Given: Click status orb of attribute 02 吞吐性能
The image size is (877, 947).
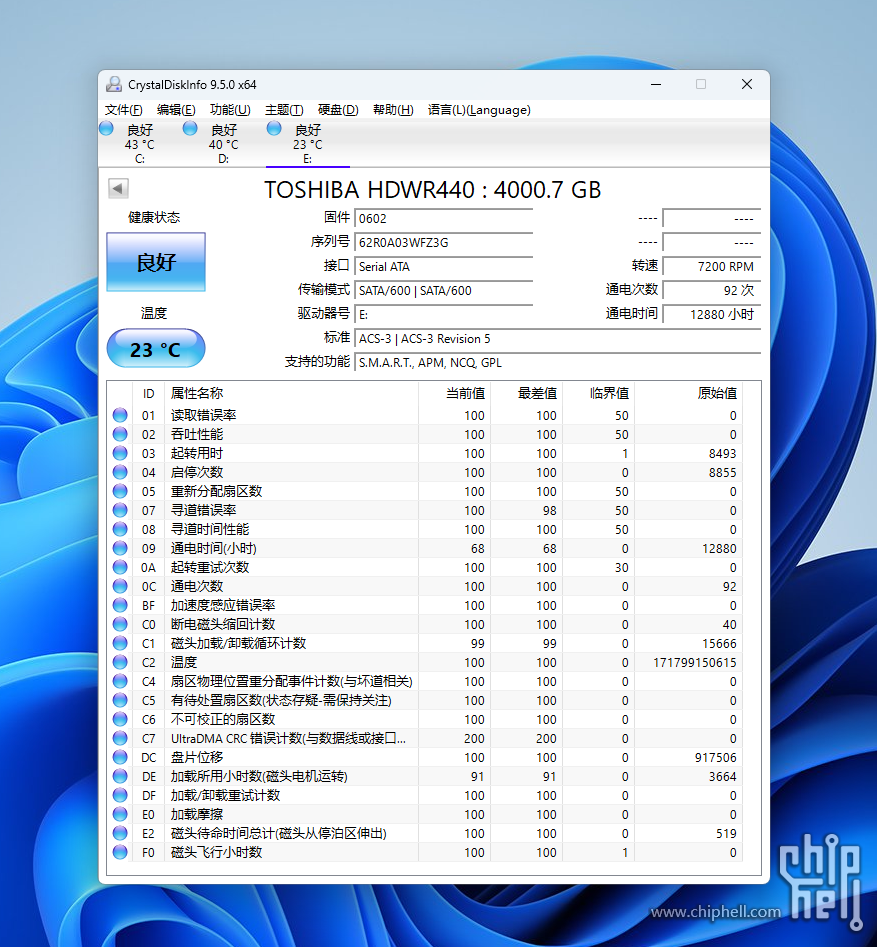Looking at the screenshot, I should 120,434.
